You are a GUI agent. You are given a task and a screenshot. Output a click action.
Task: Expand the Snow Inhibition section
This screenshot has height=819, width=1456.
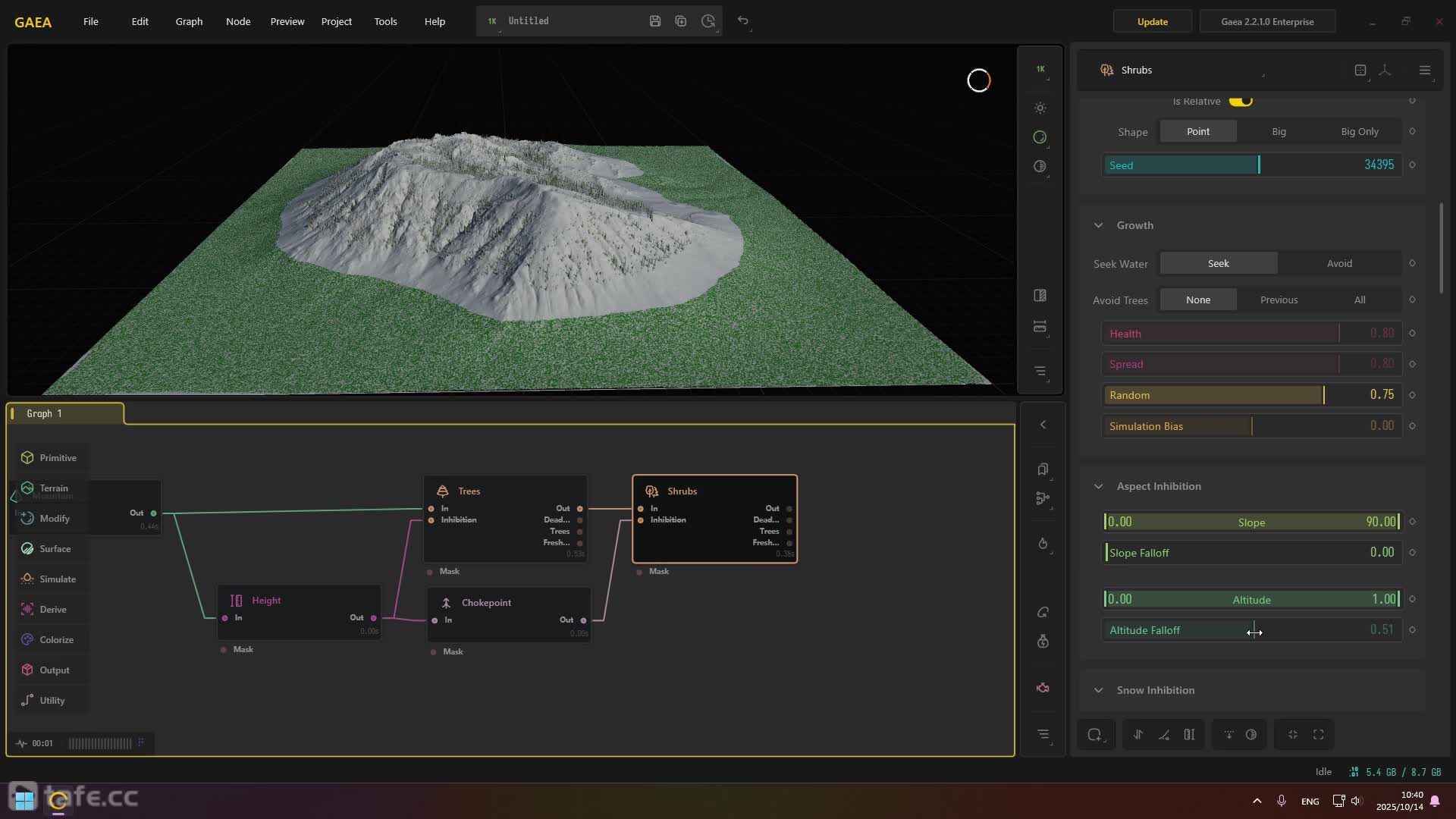pyautogui.click(x=1098, y=690)
